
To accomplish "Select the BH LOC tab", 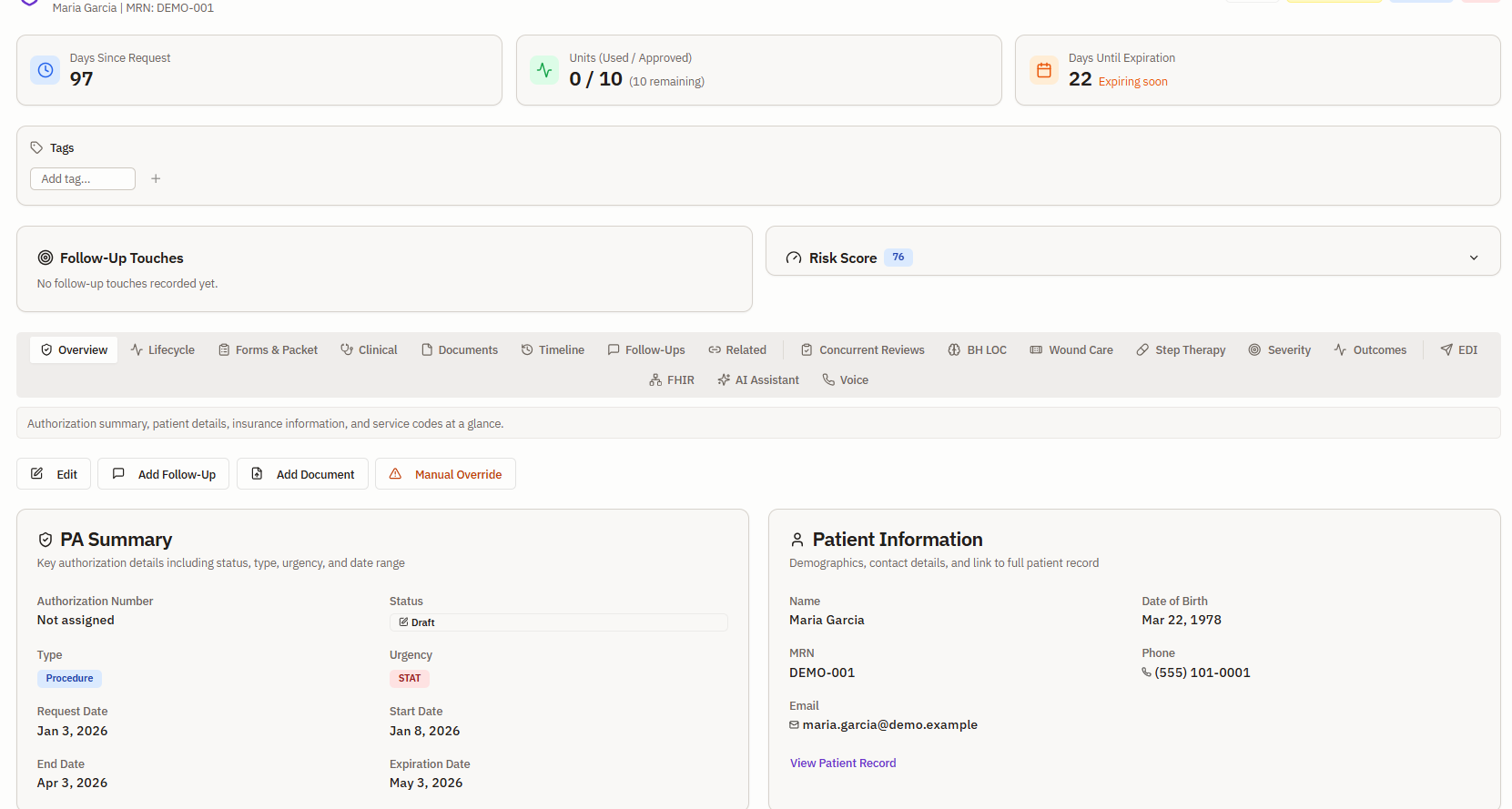I will click(x=977, y=349).
